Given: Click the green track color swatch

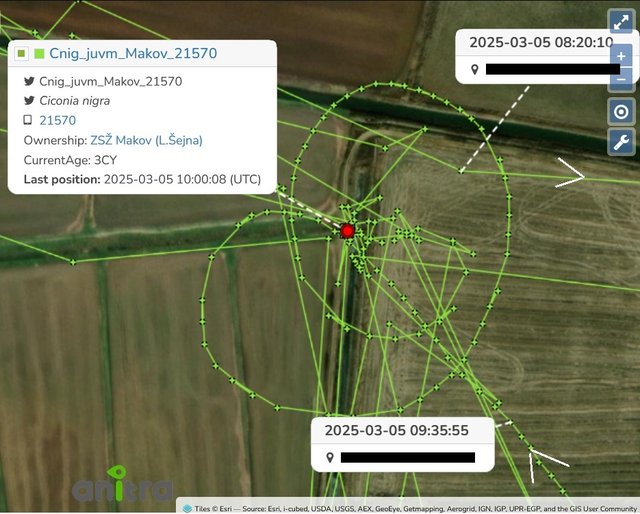Looking at the screenshot, I should [x=39, y=53].
